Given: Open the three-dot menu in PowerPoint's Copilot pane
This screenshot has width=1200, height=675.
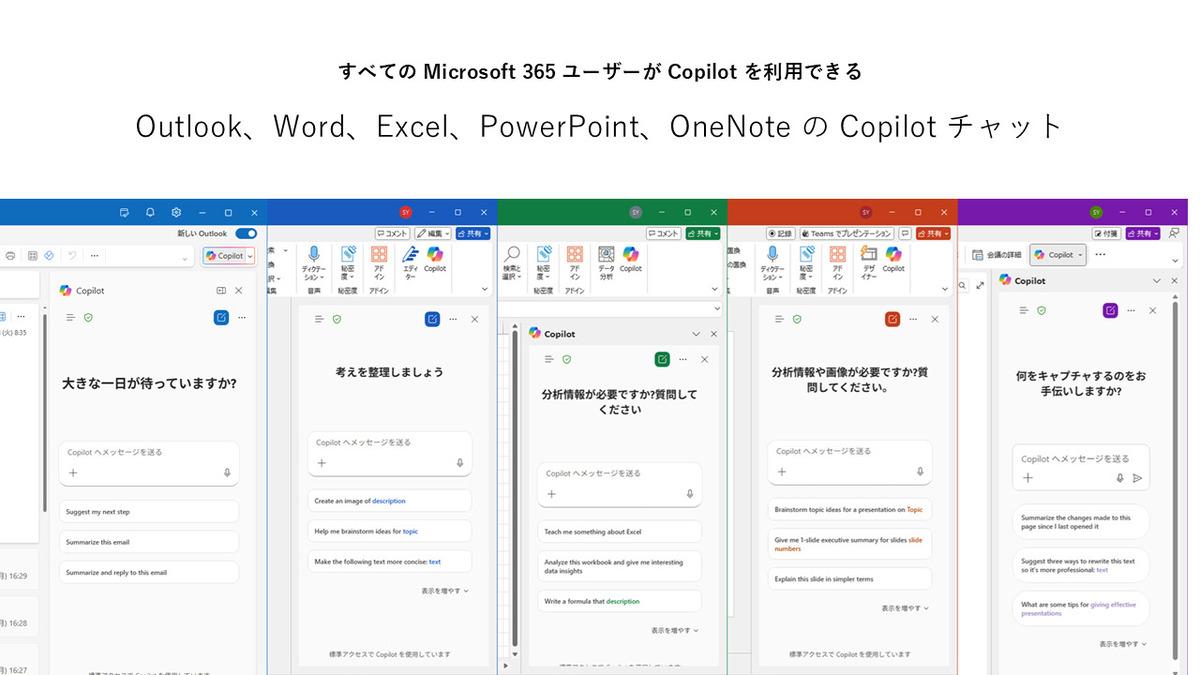Looking at the screenshot, I should coord(913,319).
